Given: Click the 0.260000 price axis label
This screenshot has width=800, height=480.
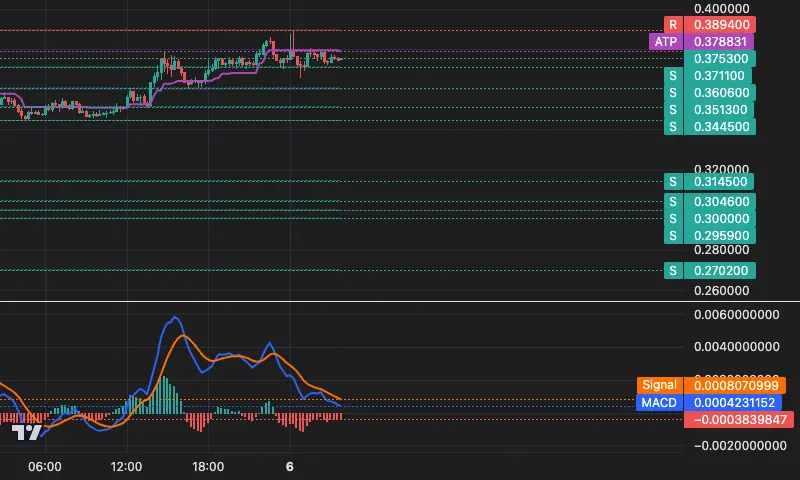Looking at the screenshot, I should tap(721, 291).
